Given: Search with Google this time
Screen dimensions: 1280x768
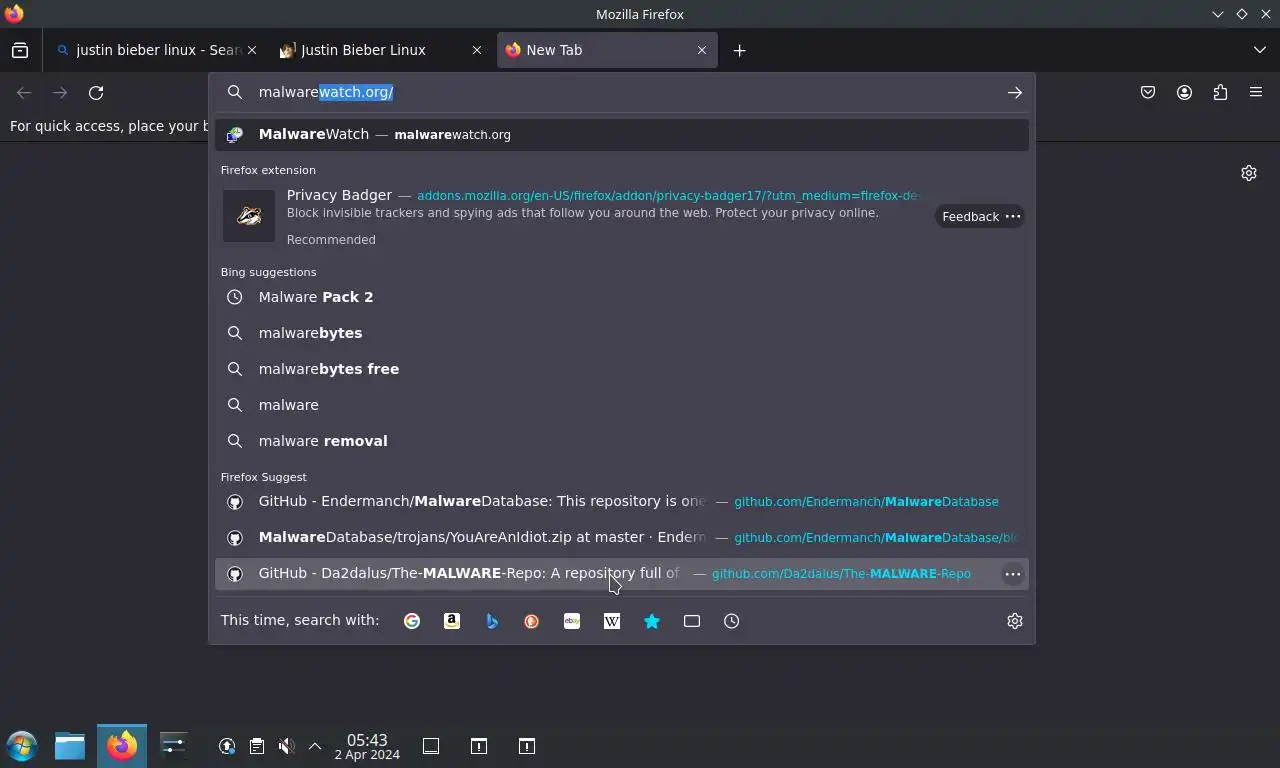Looking at the screenshot, I should (412, 621).
